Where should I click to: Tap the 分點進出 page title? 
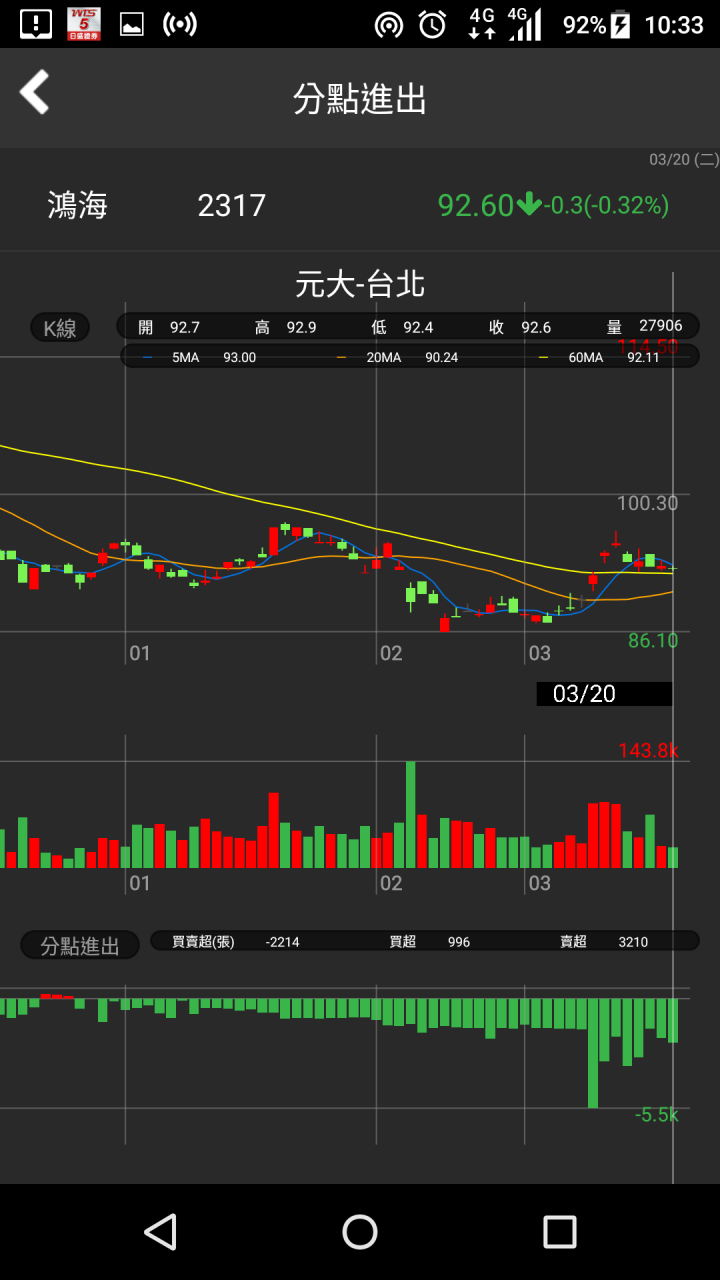coord(360,99)
